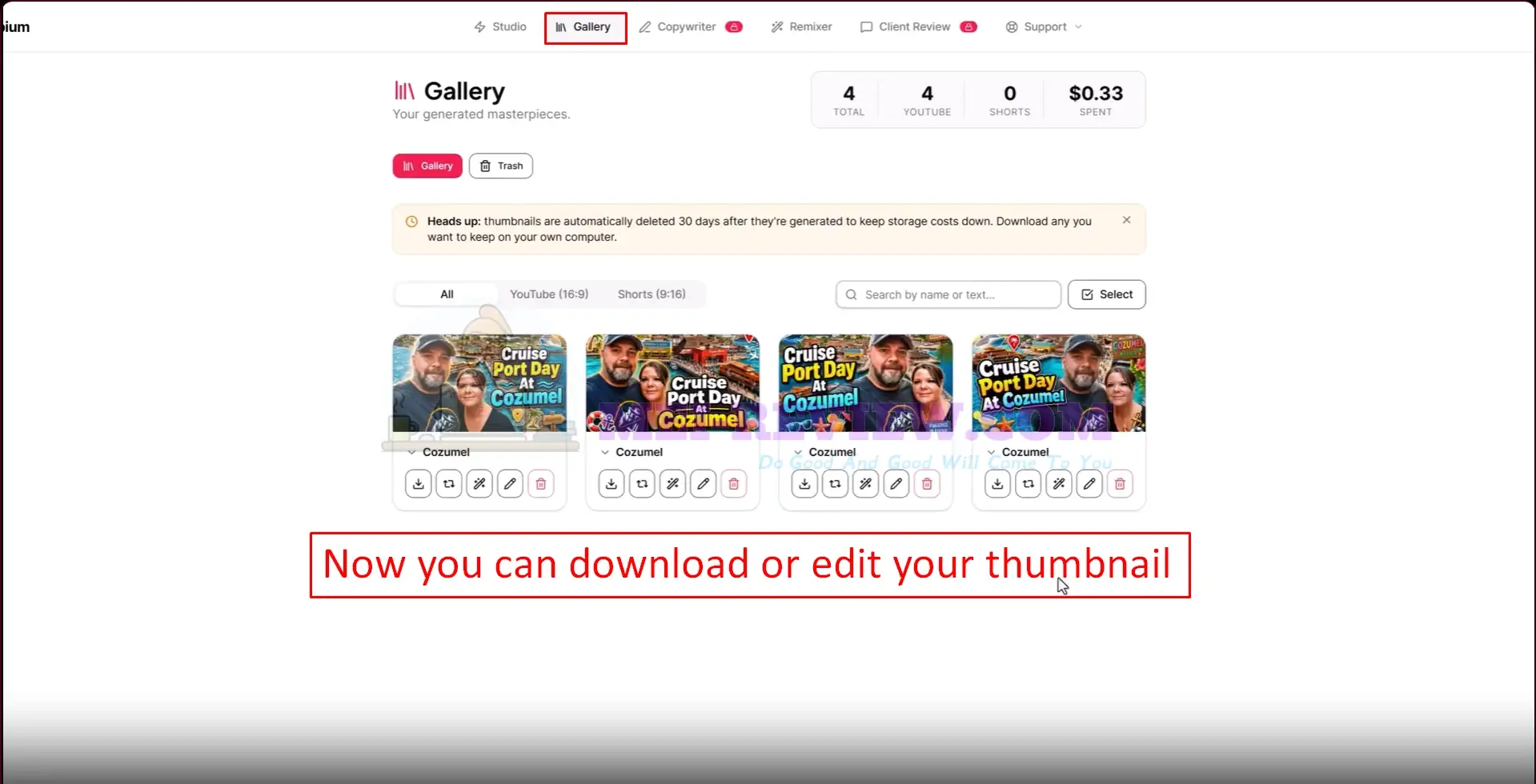The height and width of the screenshot is (784, 1536).
Task: Download the fourth Cozumel thumbnail
Action: tap(997, 484)
